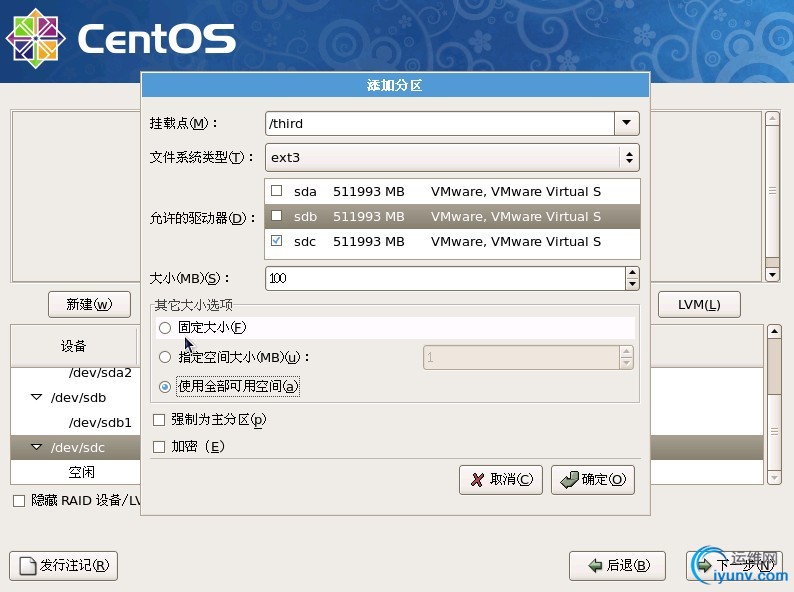Viewport: 794px width, 592px height.
Task: Check the sdb drive checkbox
Action: point(276,216)
